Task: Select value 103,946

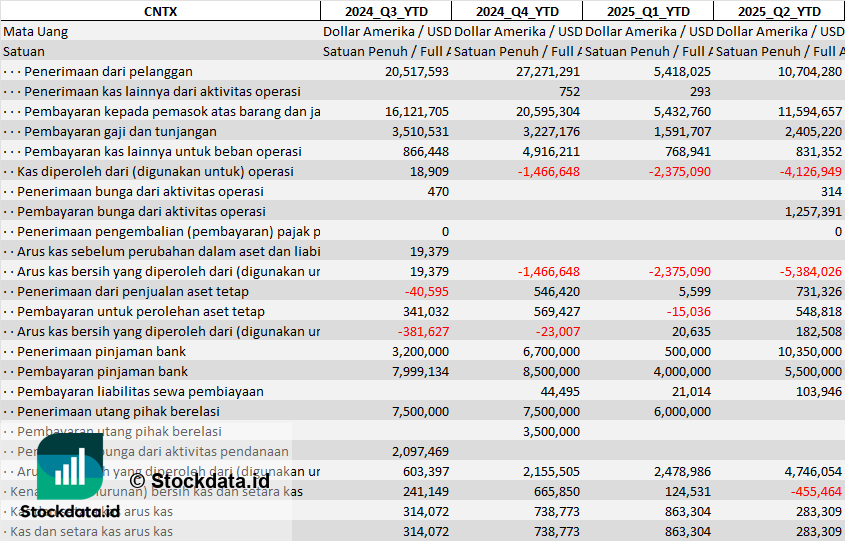Action: pos(819,392)
